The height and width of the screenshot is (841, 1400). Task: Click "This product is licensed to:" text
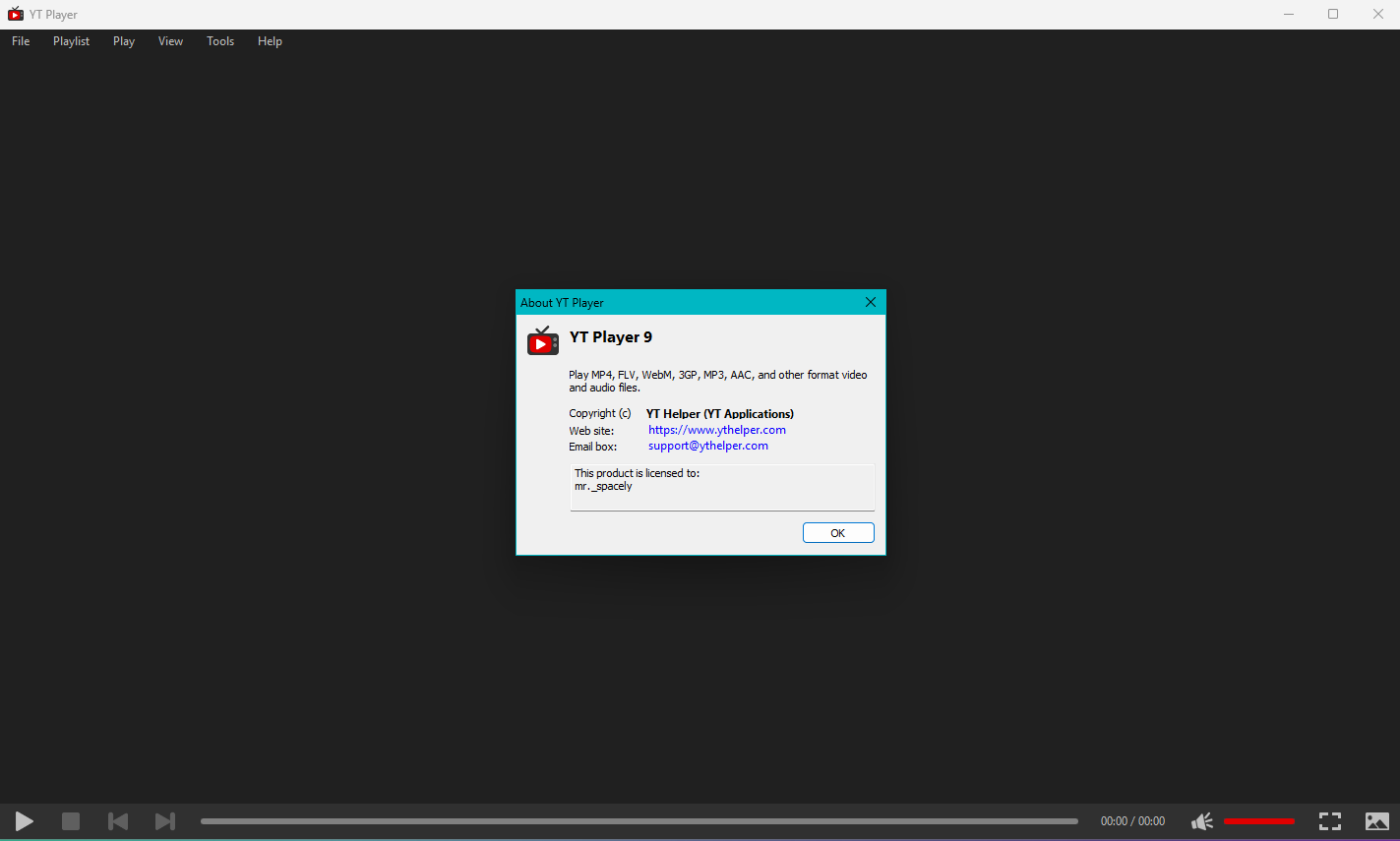coord(638,473)
